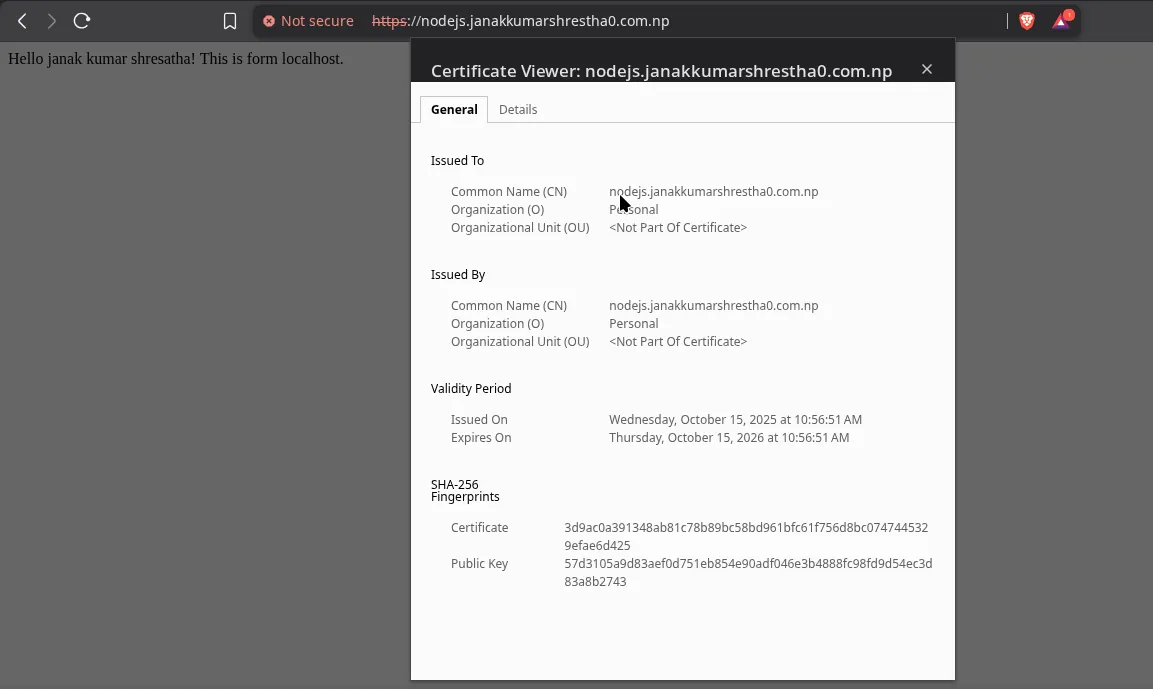Click the Issued To Common Name value

coord(713,191)
